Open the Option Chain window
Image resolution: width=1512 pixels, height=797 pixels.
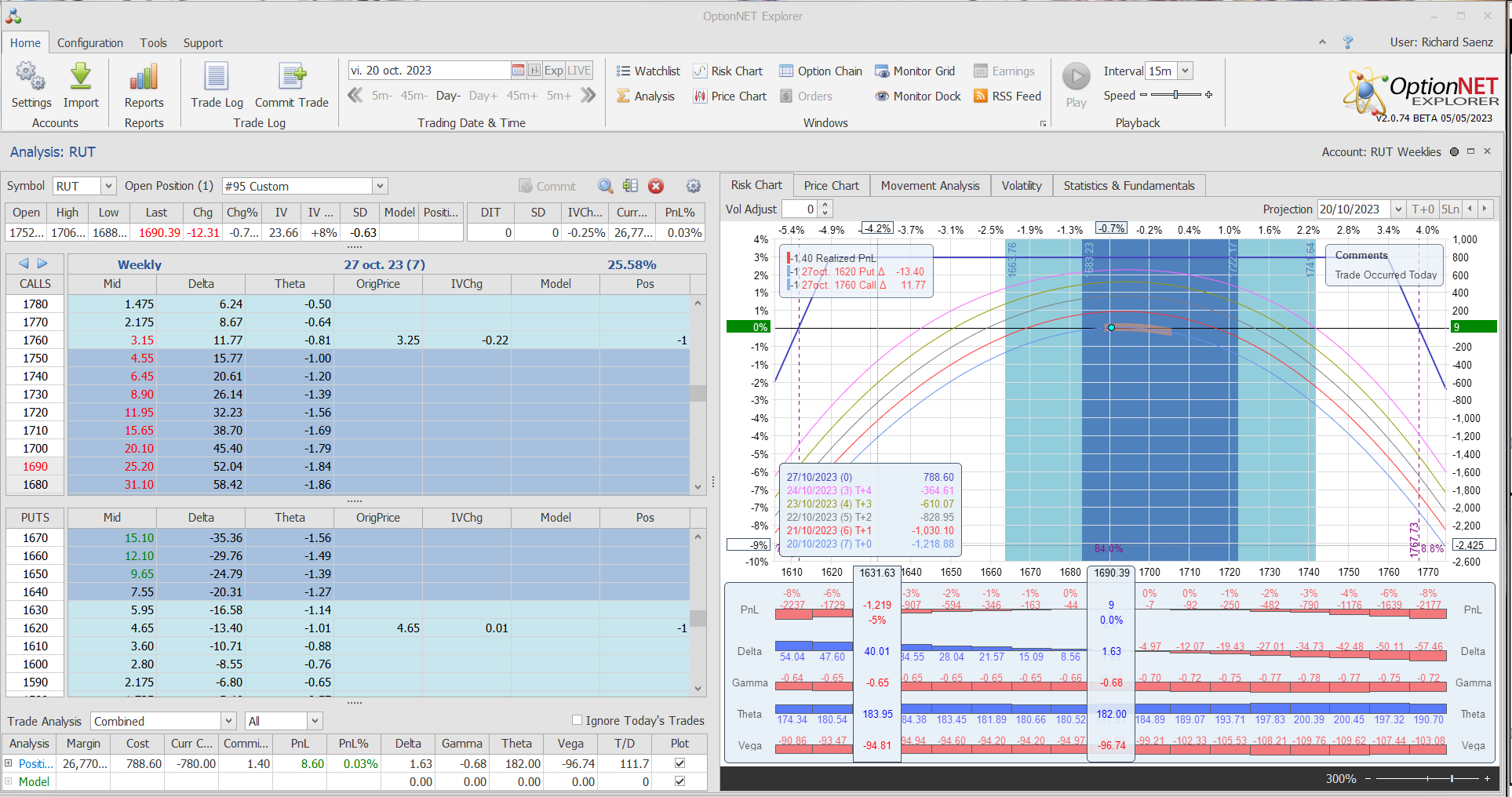point(820,71)
